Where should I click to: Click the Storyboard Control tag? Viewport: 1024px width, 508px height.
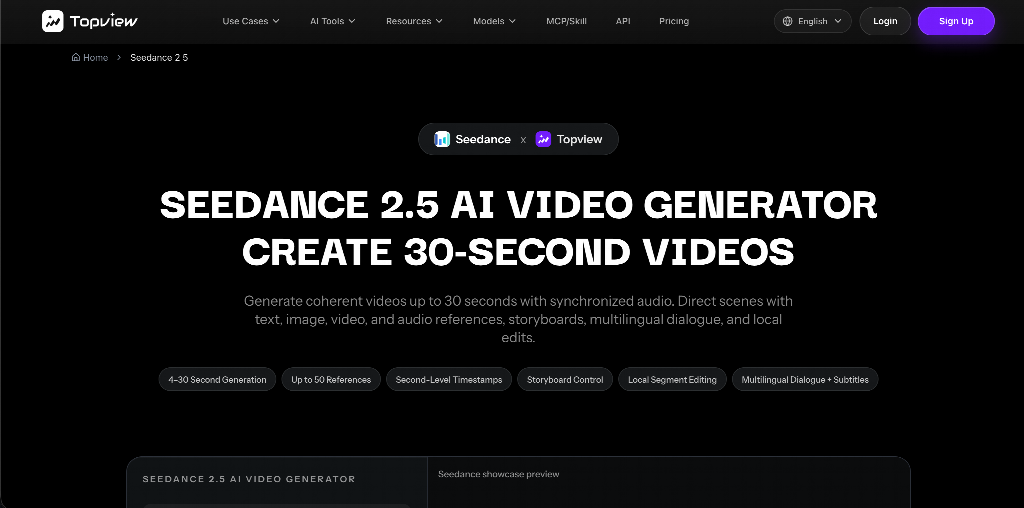click(x=565, y=379)
